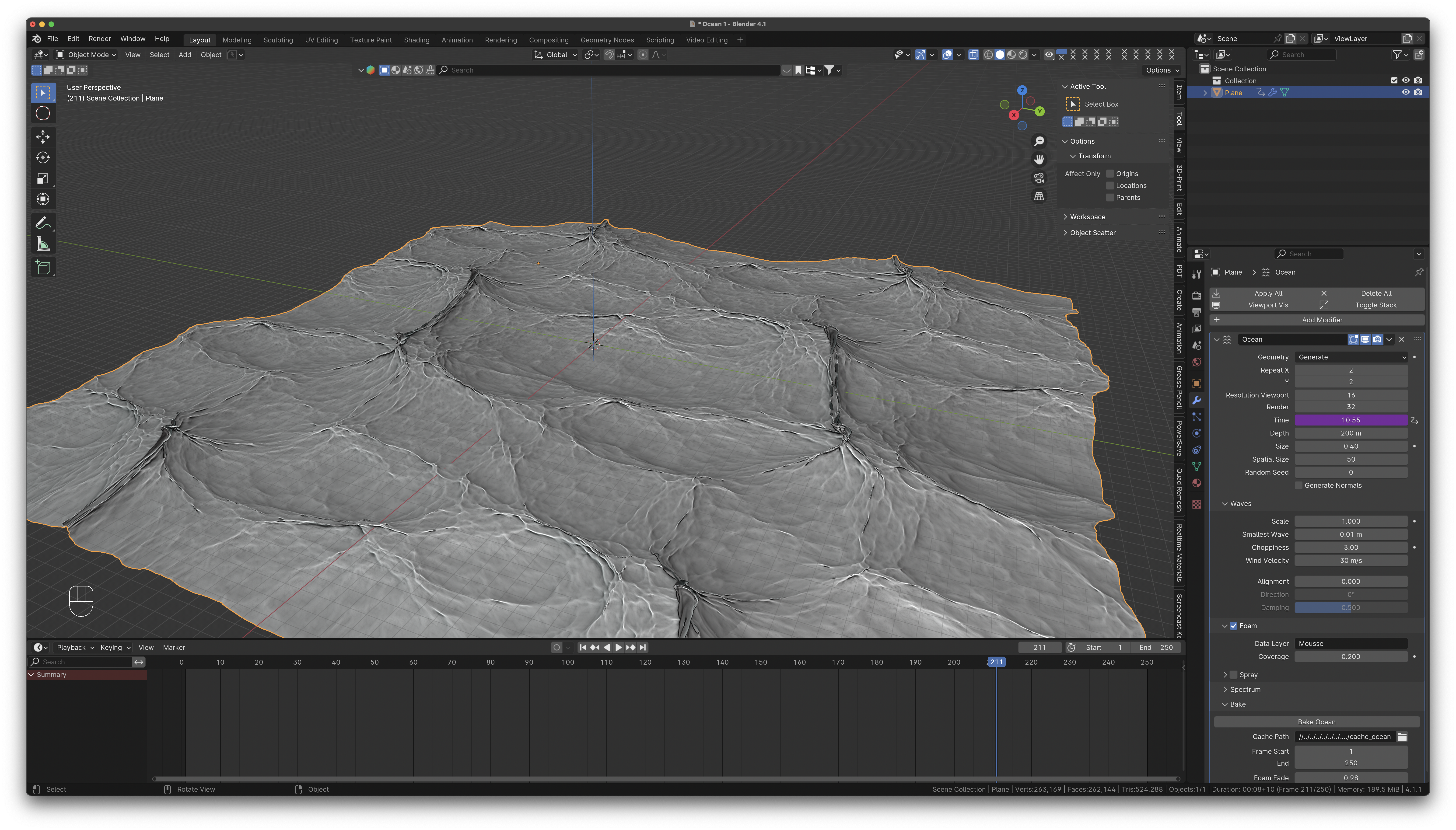Image resolution: width=1456 pixels, height=830 pixels.
Task: Click the Delete All button
Action: 1371,293
